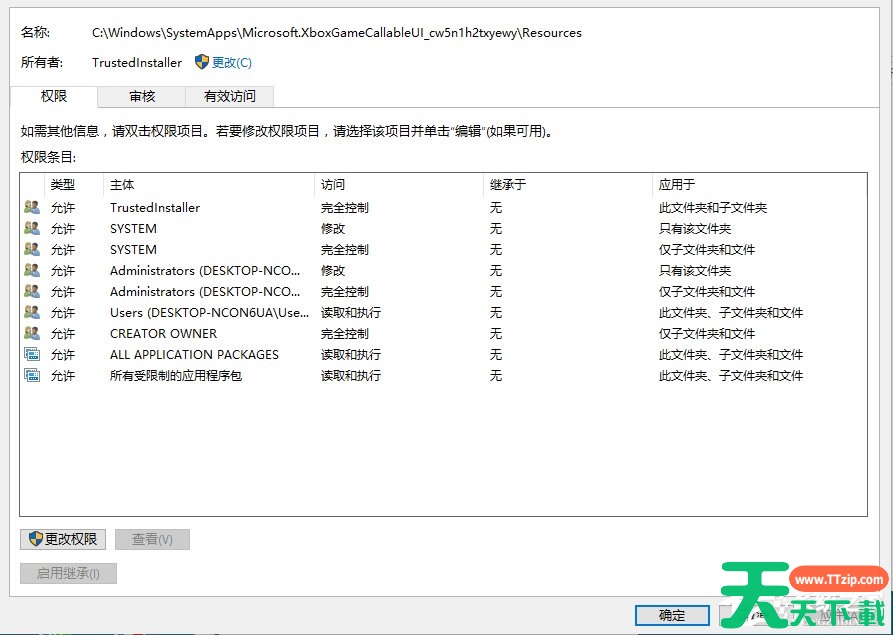Click the group icon of Users entry
Viewport: 893px width, 635px height.
pyautogui.click(x=32, y=313)
